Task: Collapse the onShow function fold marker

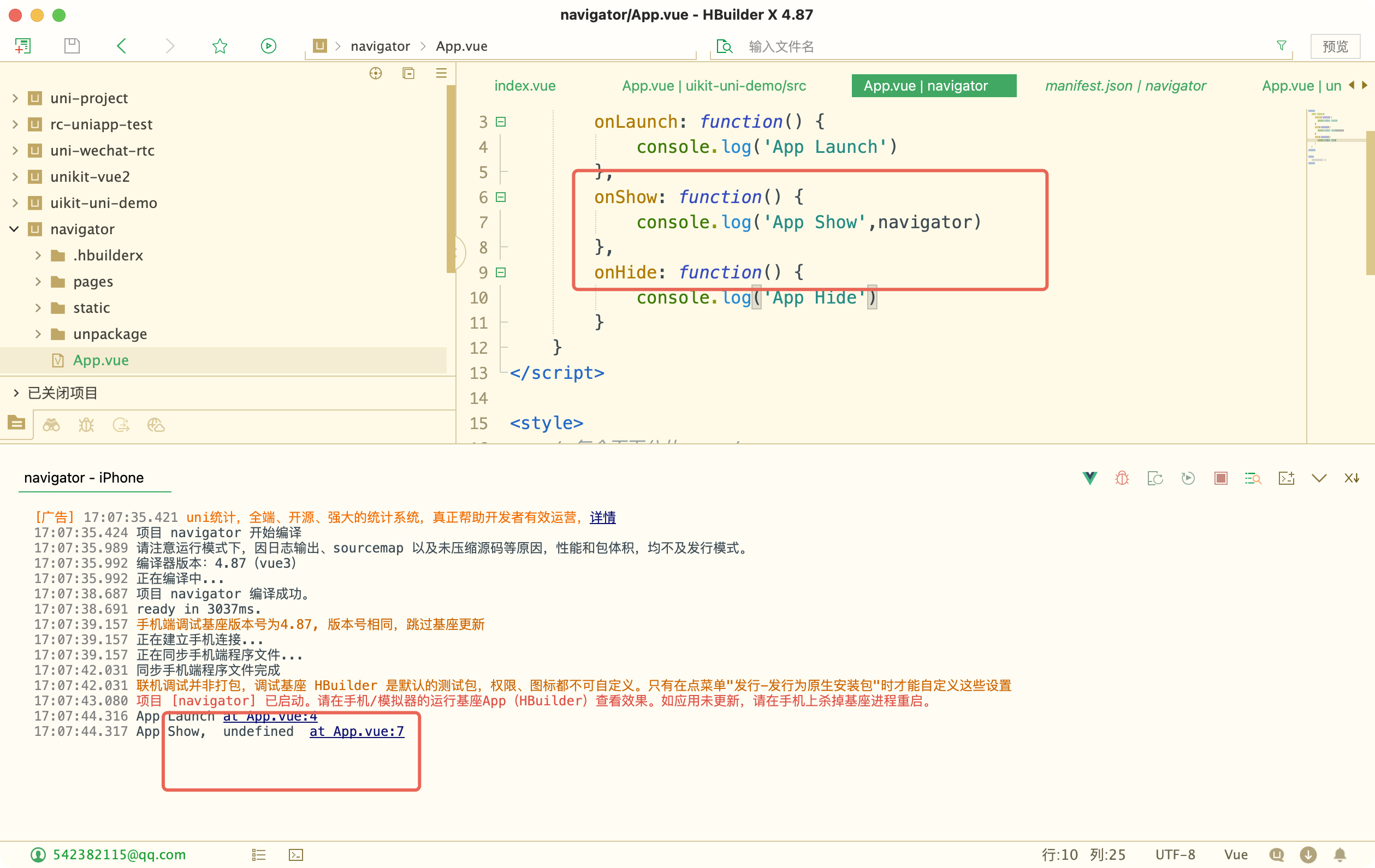Action: point(501,197)
